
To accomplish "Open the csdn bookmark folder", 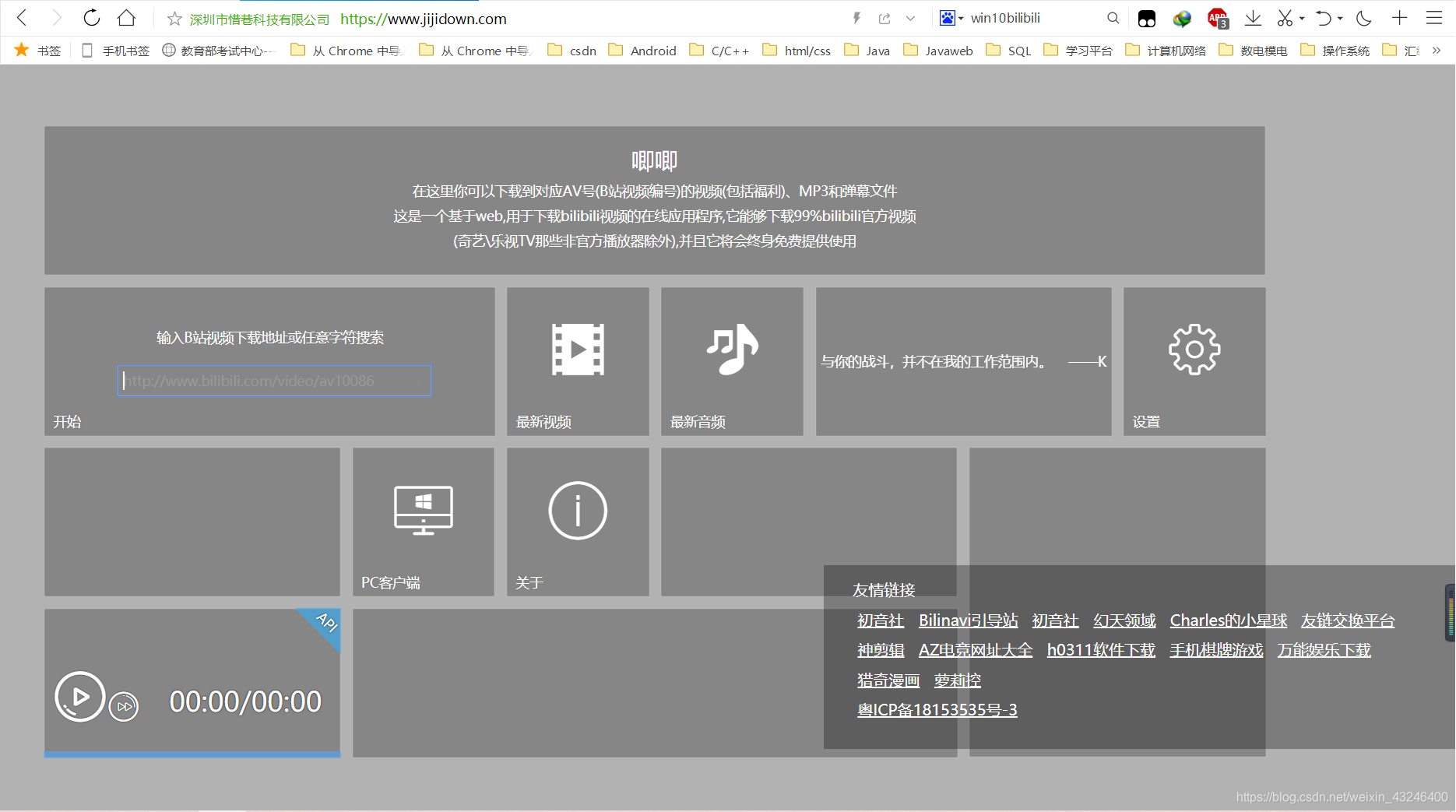I will point(572,51).
